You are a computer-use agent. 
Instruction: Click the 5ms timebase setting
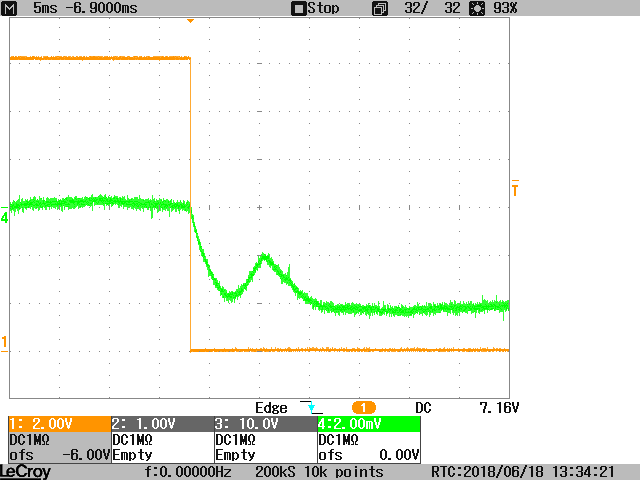pos(45,8)
